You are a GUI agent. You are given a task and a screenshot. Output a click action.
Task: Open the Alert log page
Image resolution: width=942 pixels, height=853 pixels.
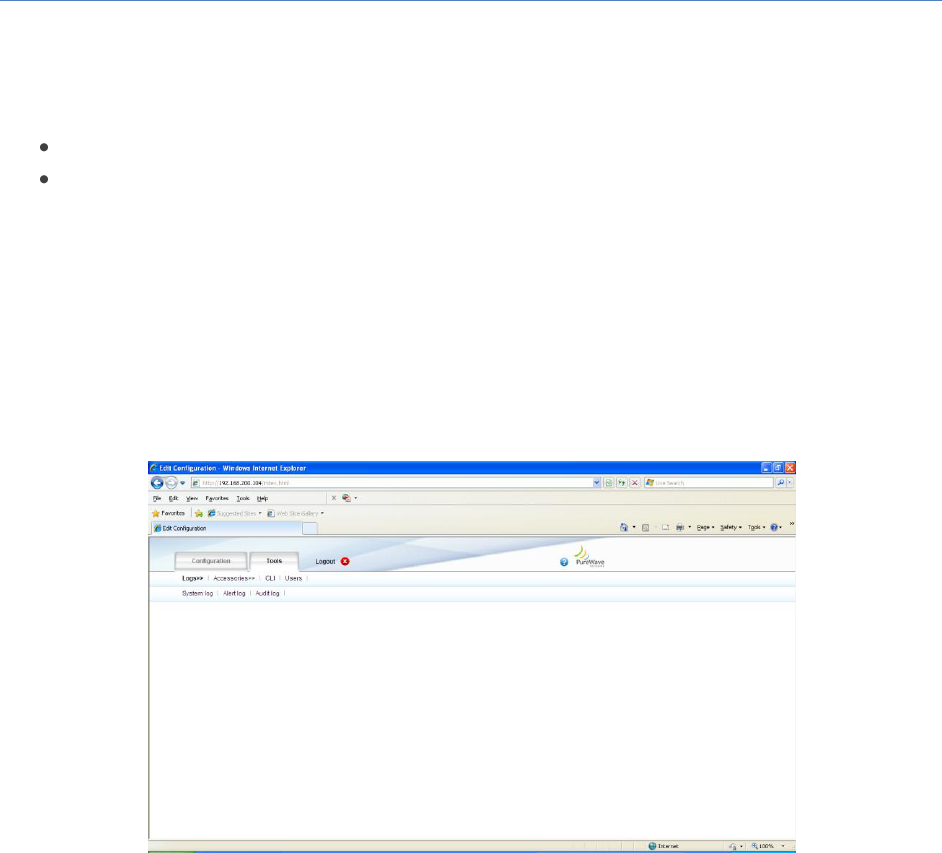pyautogui.click(x=234, y=593)
